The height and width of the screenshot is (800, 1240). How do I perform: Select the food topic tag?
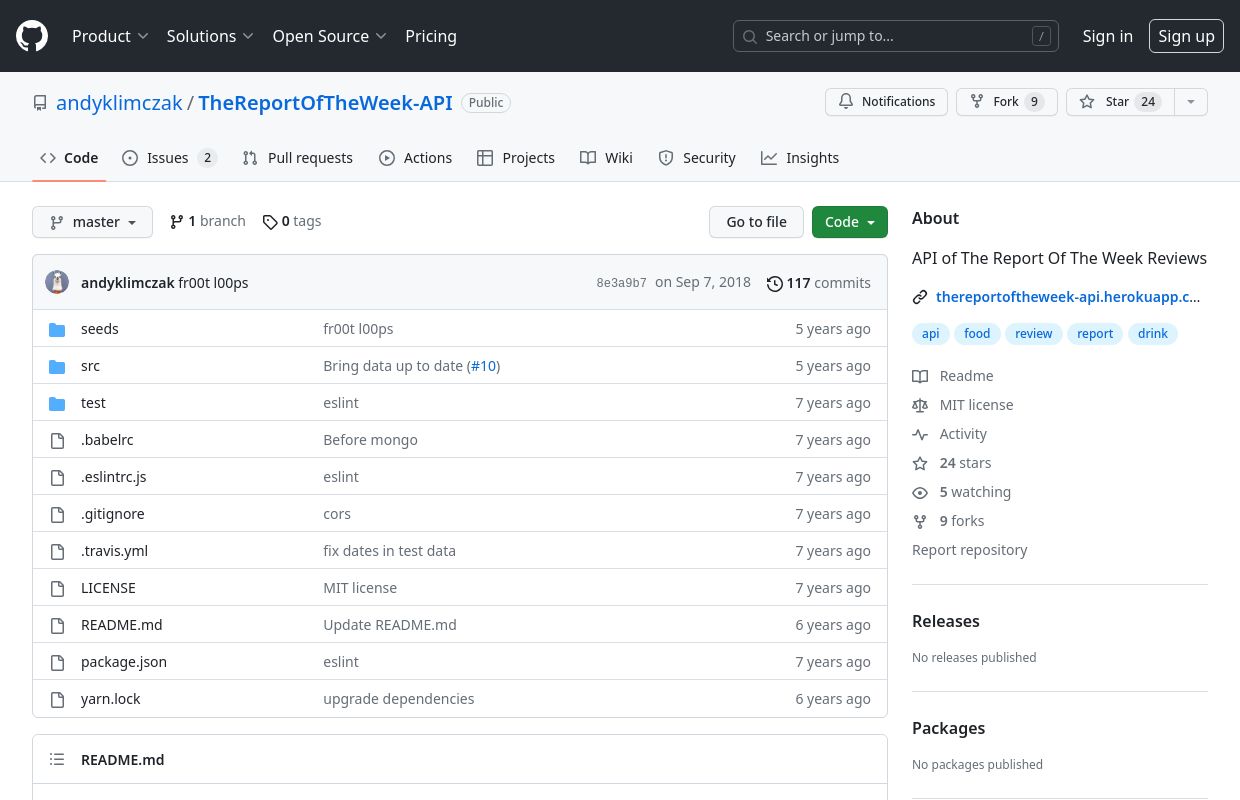coord(977,334)
